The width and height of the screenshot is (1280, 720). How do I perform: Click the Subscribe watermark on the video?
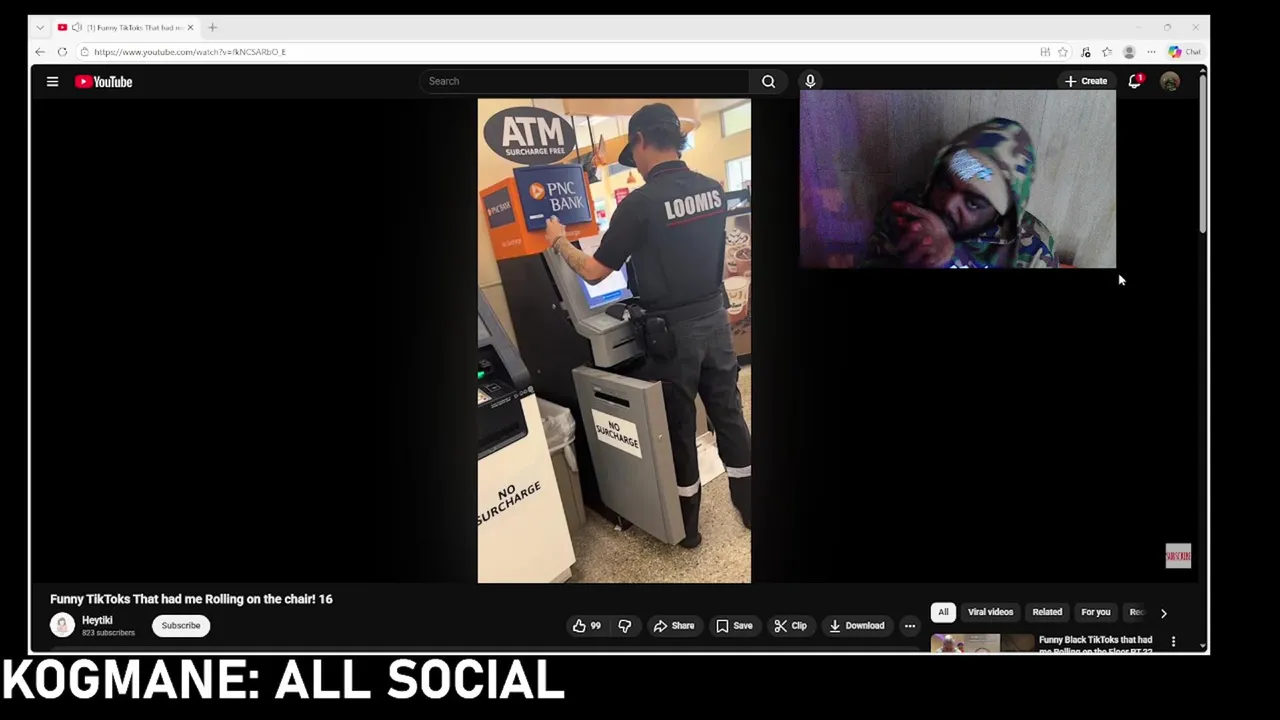1178,556
